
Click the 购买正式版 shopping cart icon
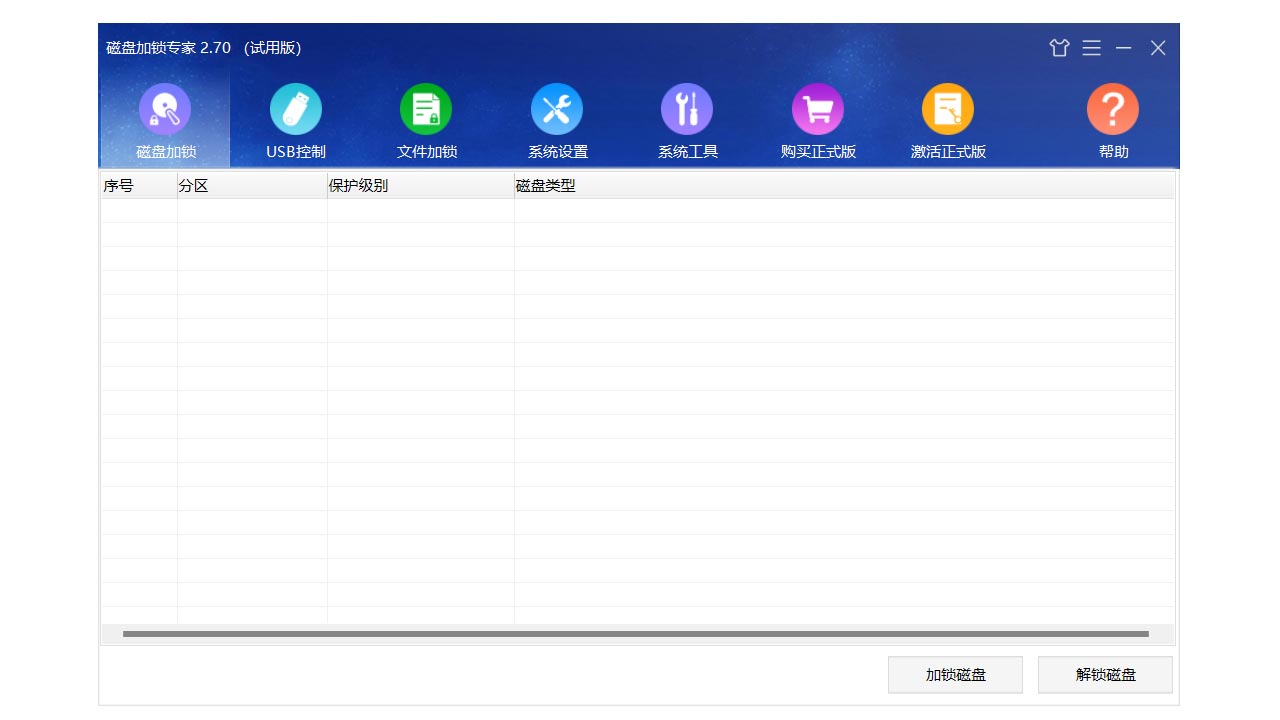coord(818,110)
